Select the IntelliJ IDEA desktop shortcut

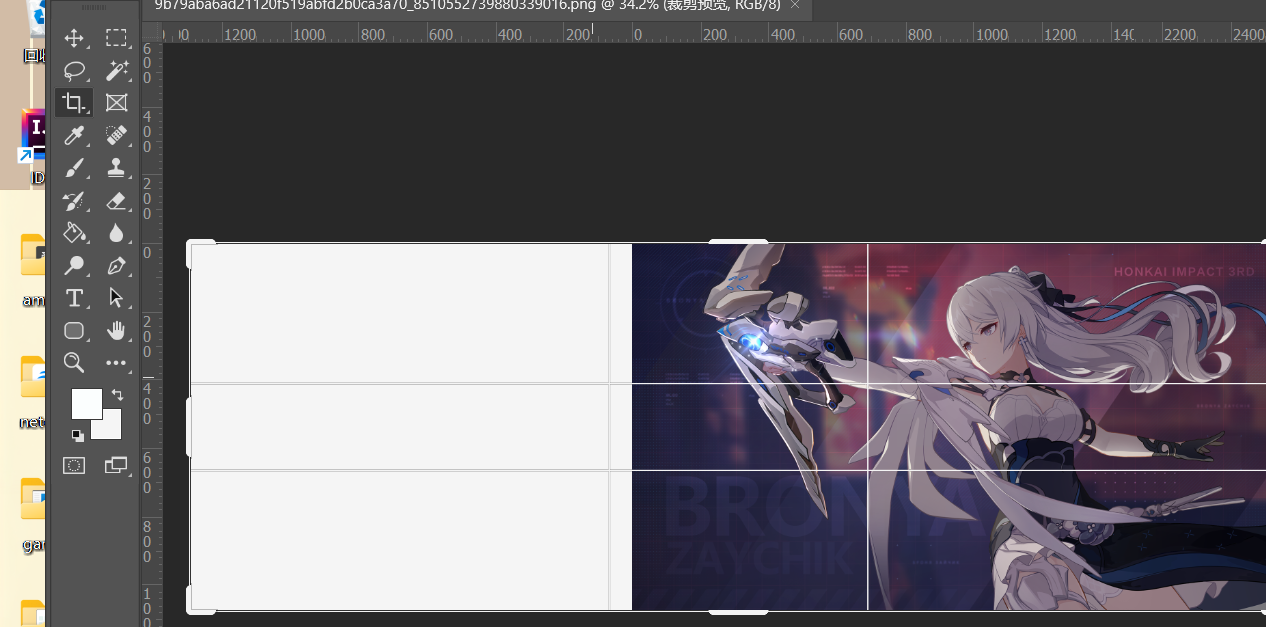(x=34, y=148)
